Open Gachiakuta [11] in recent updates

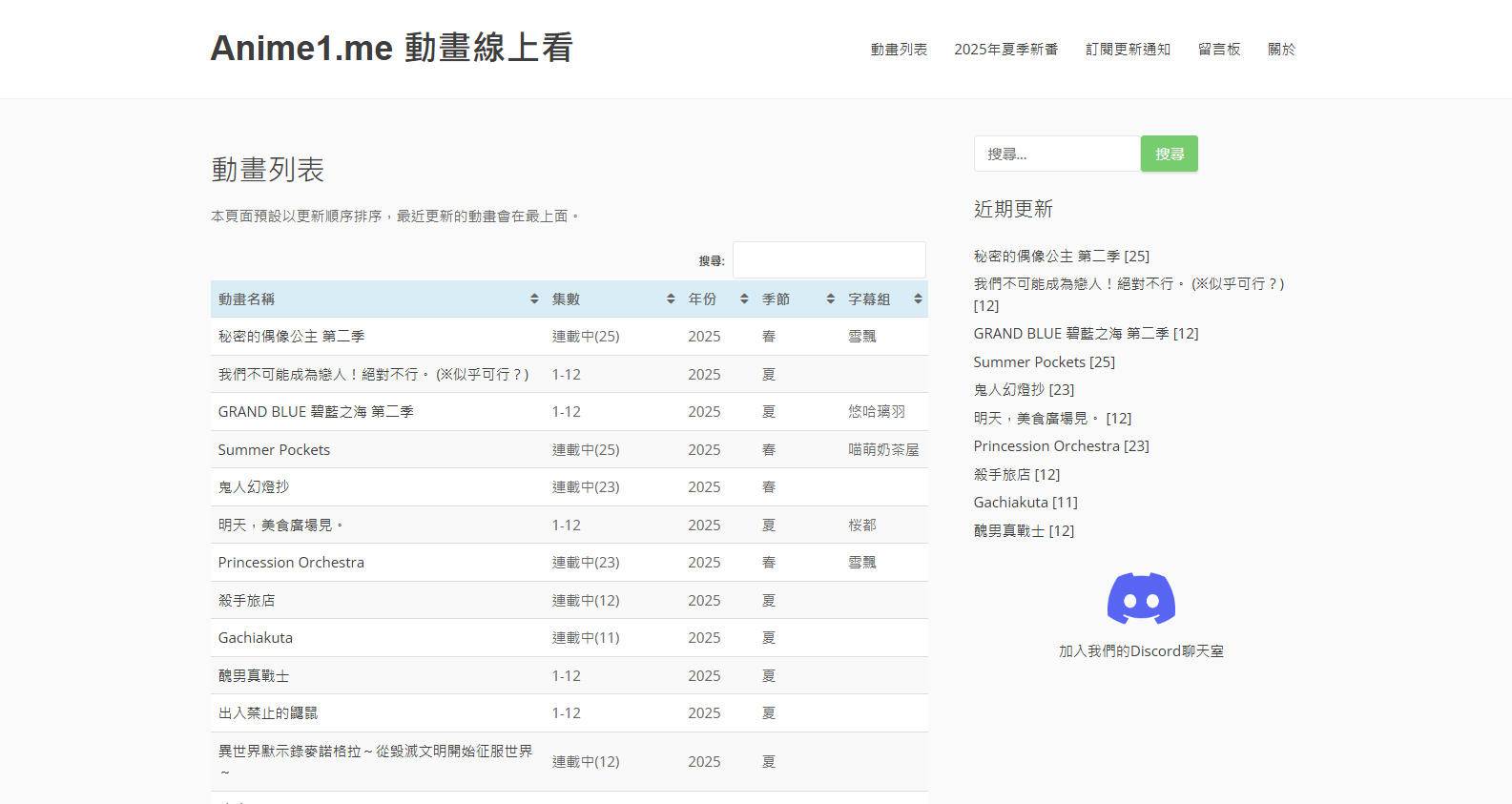[x=1025, y=503]
